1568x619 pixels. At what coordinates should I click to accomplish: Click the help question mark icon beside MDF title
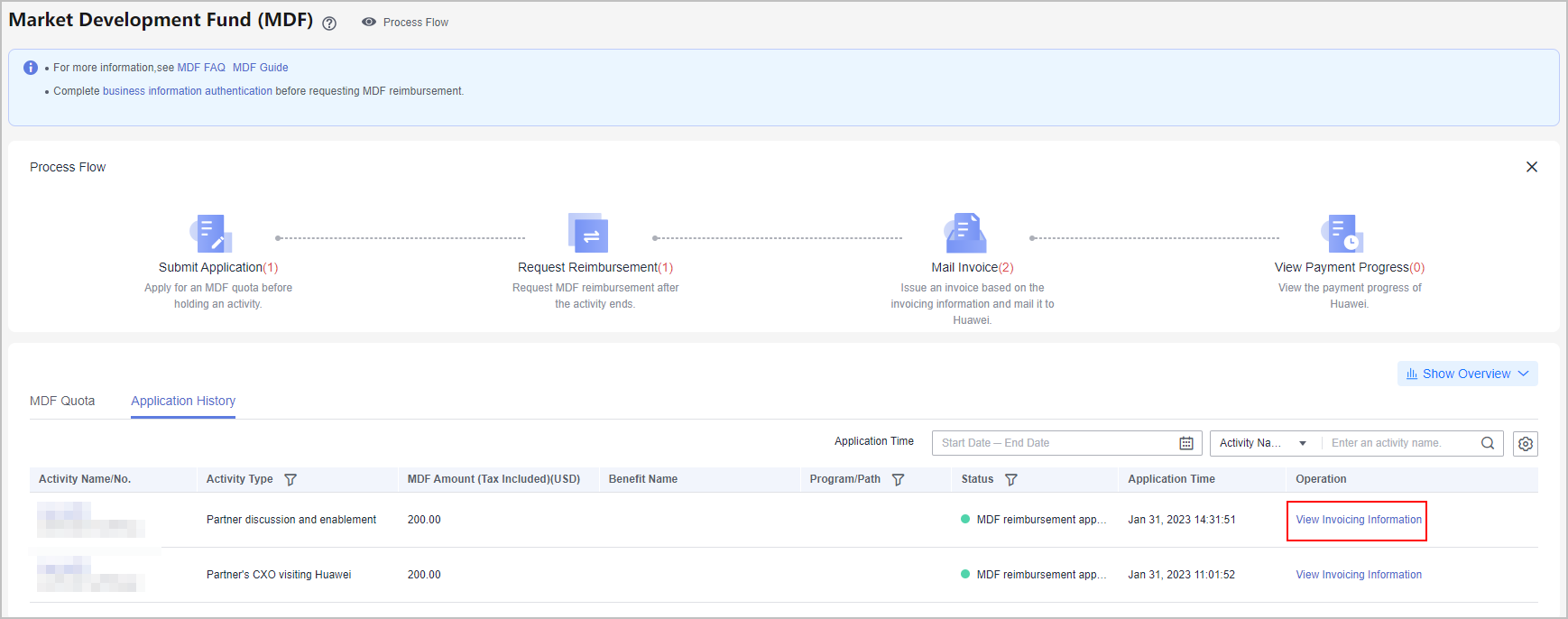(329, 23)
